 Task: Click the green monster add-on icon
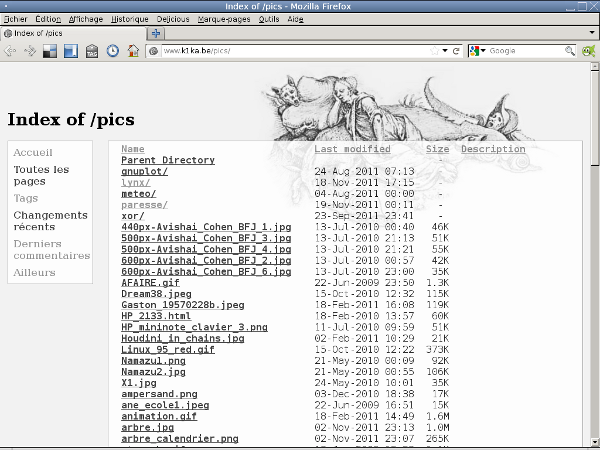coord(589,51)
